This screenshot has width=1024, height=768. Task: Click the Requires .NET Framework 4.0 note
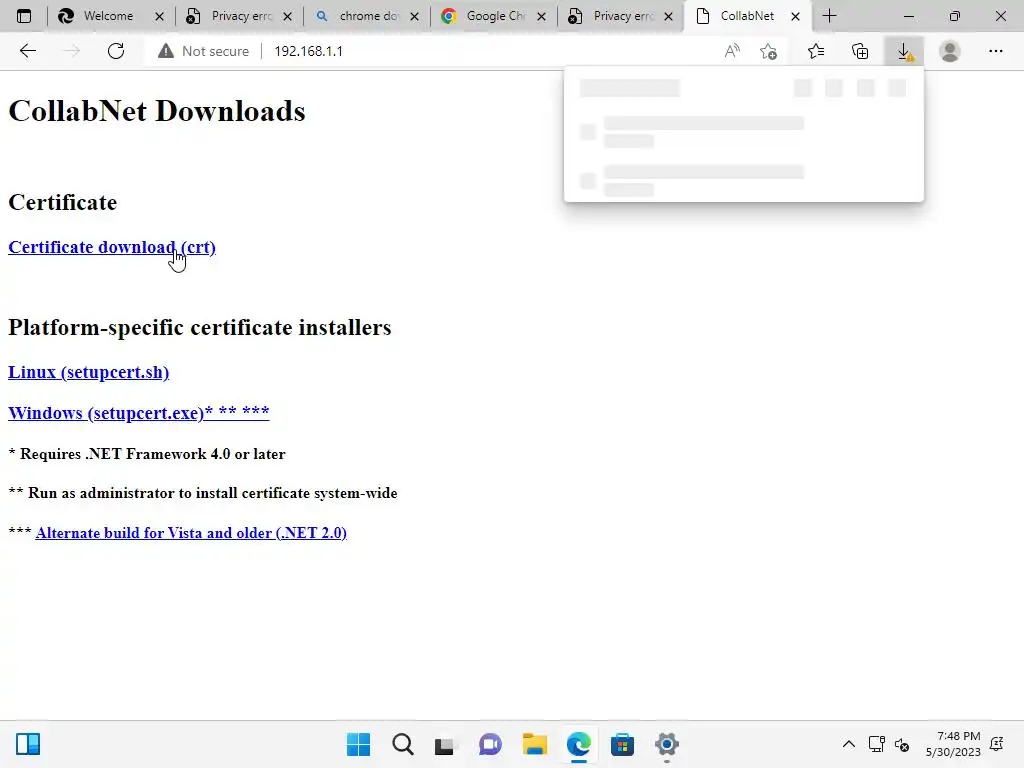pos(147,454)
